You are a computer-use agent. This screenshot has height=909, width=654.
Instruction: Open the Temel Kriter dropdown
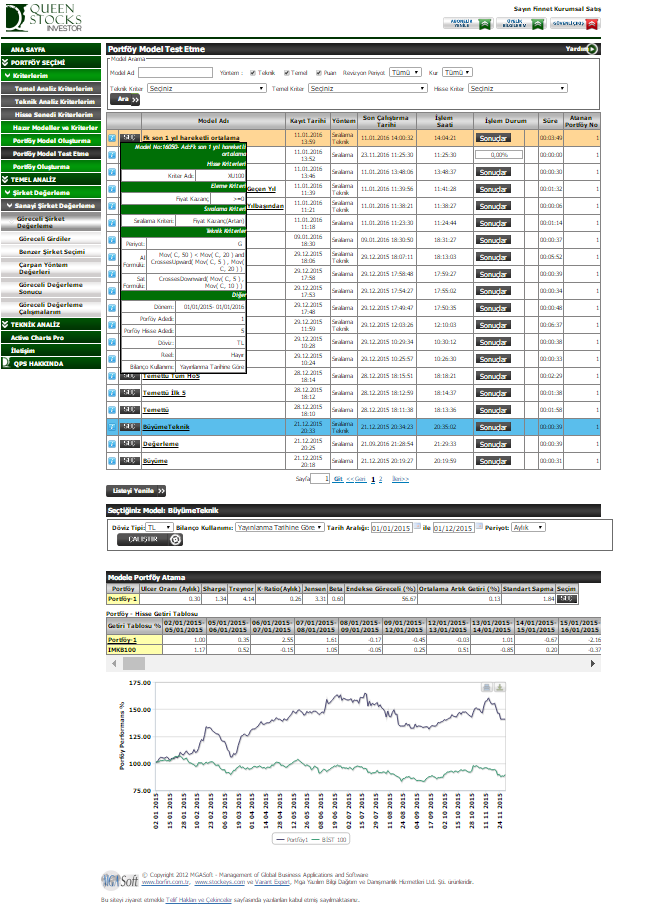click(368, 89)
